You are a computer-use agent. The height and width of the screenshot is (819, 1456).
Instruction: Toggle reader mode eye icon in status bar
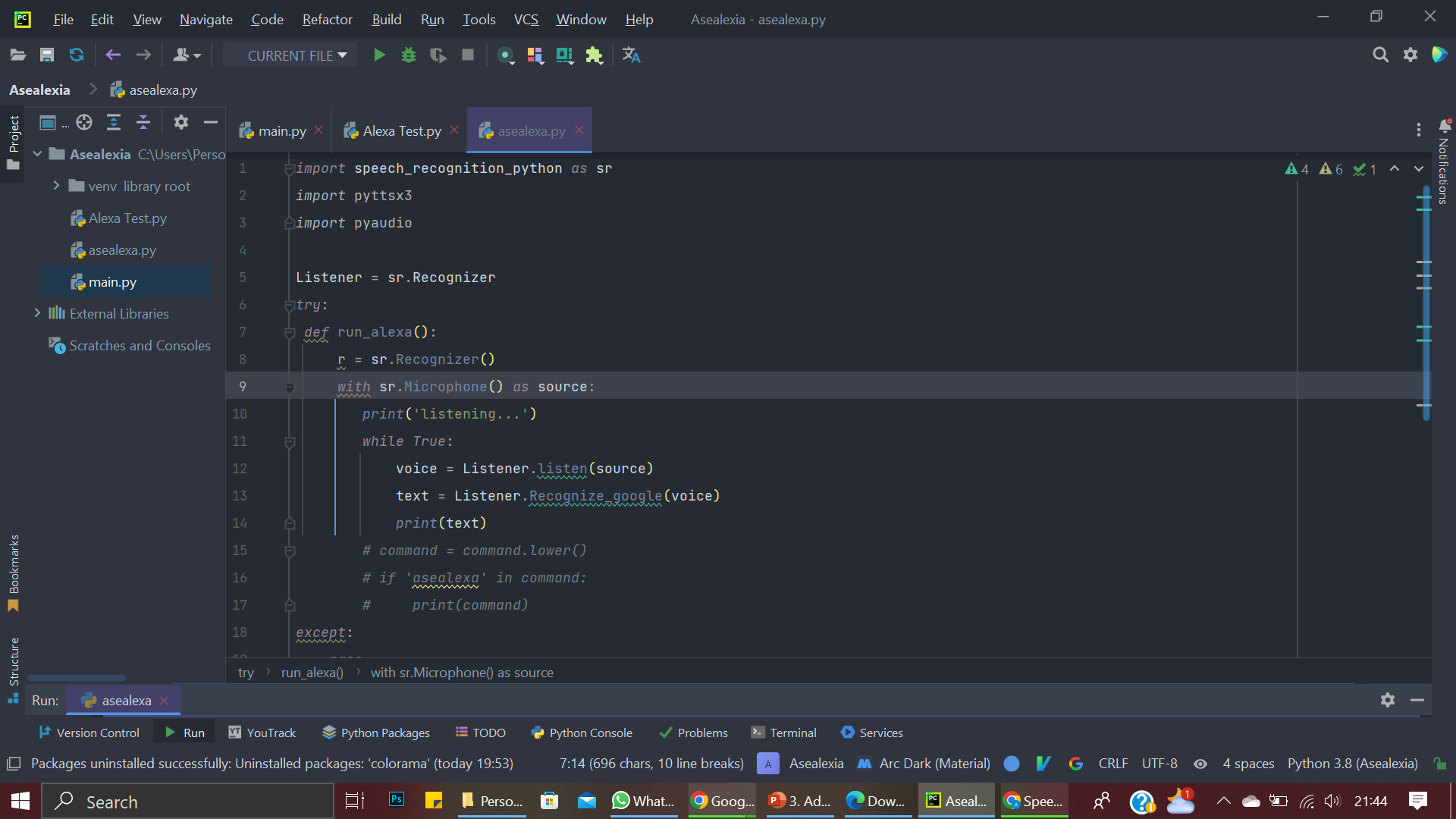click(x=1200, y=764)
